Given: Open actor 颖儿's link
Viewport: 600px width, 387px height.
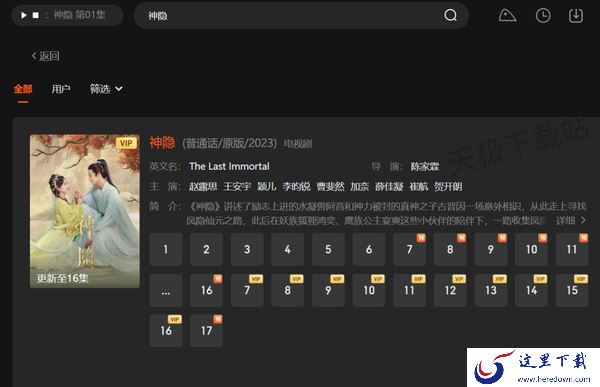Looking at the screenshot, I should click(x=267, y=186).
